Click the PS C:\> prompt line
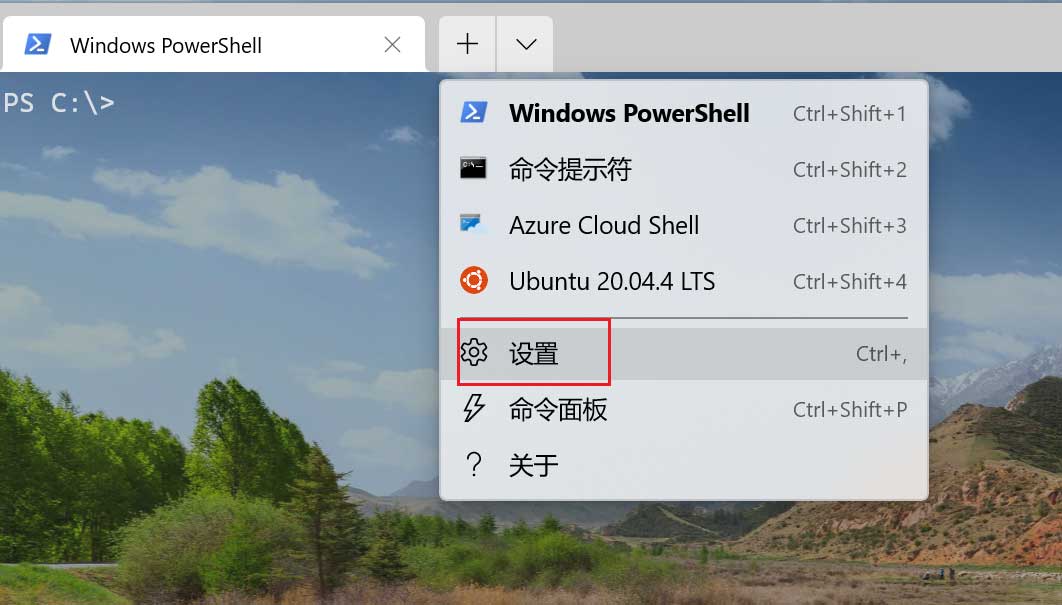1062x605 pixels. (x=59, y=103)
